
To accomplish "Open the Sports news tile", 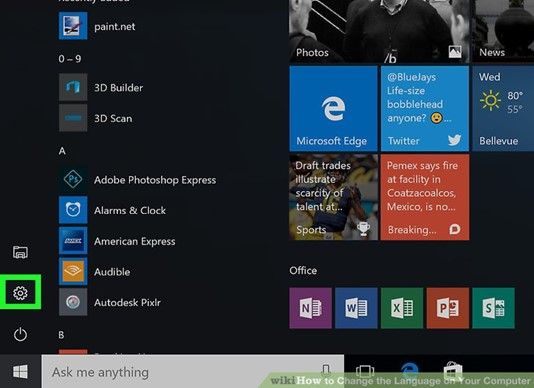I will tap(333, 197).
